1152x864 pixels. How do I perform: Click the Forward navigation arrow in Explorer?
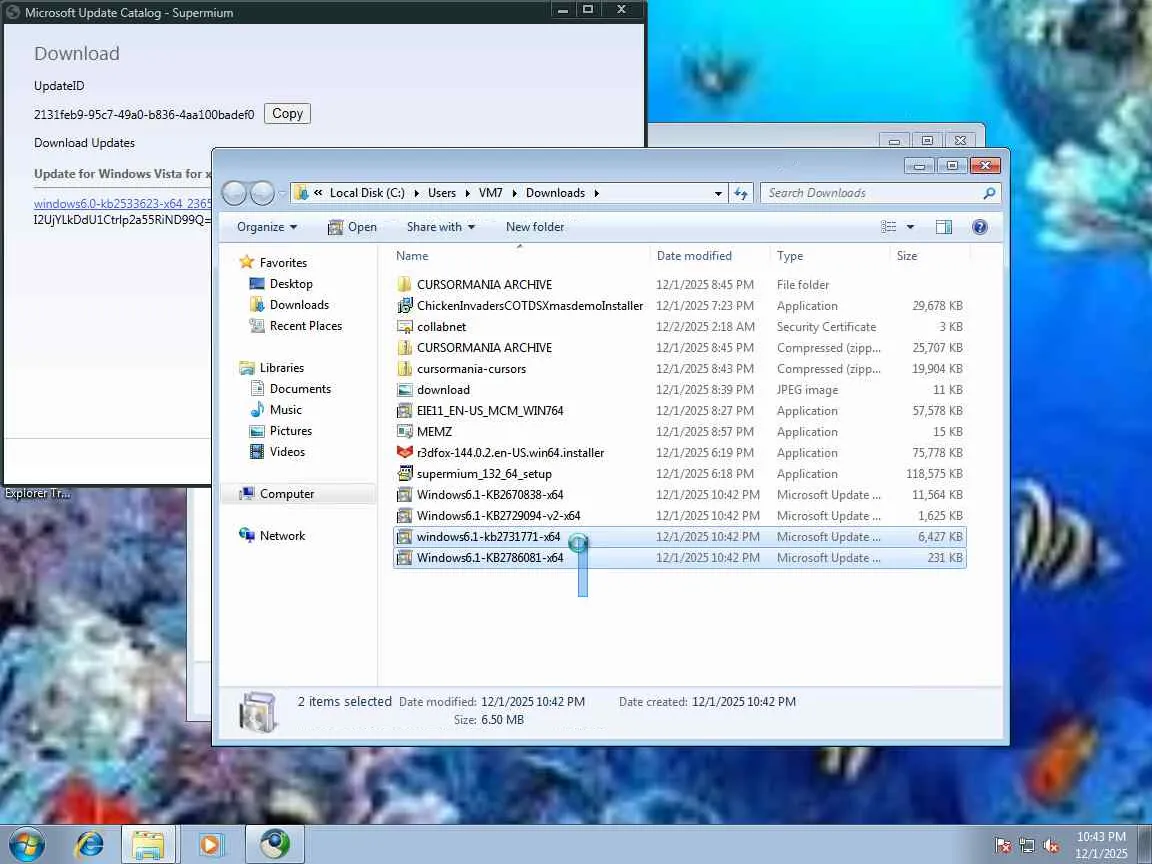click(262, 193)
